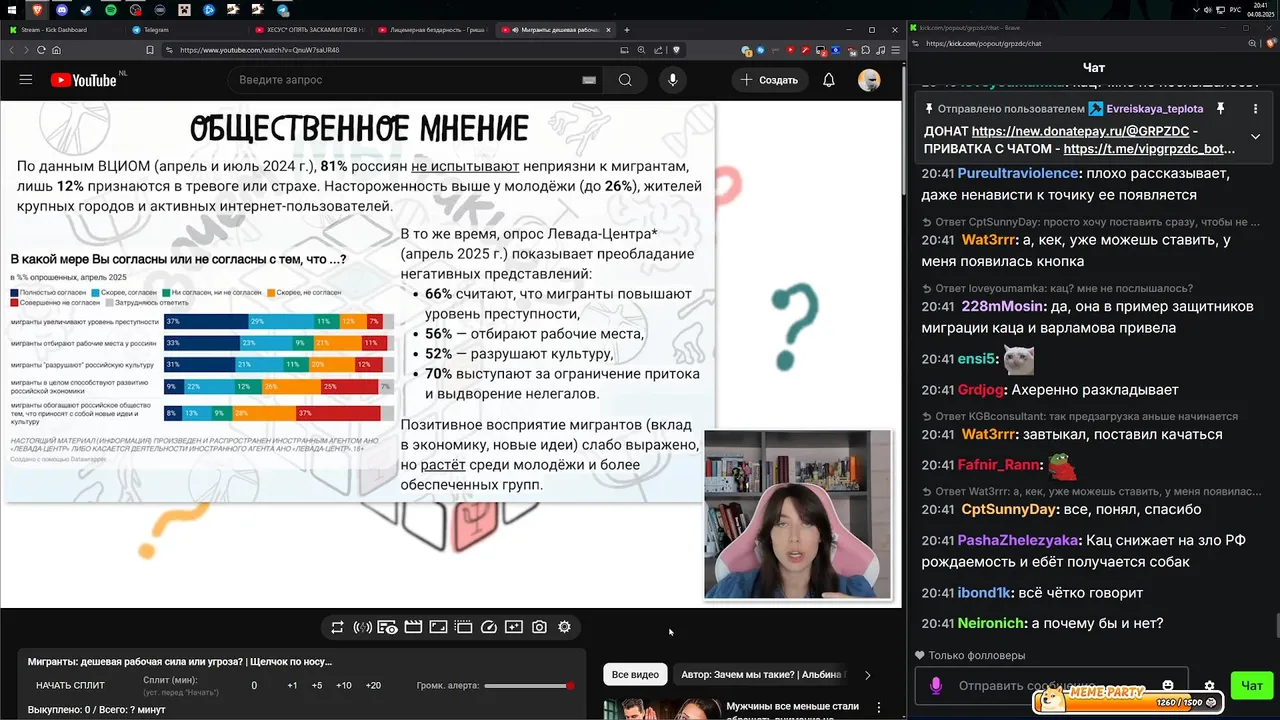Go back in browser history
This screenshot has height=720, width=1280.
[11, 50]
